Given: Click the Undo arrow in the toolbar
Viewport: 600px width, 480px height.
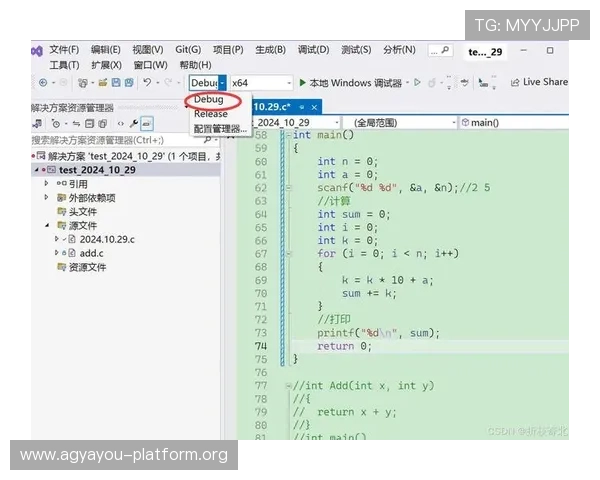Looking at the screenshot, I should tap(147, 82).
